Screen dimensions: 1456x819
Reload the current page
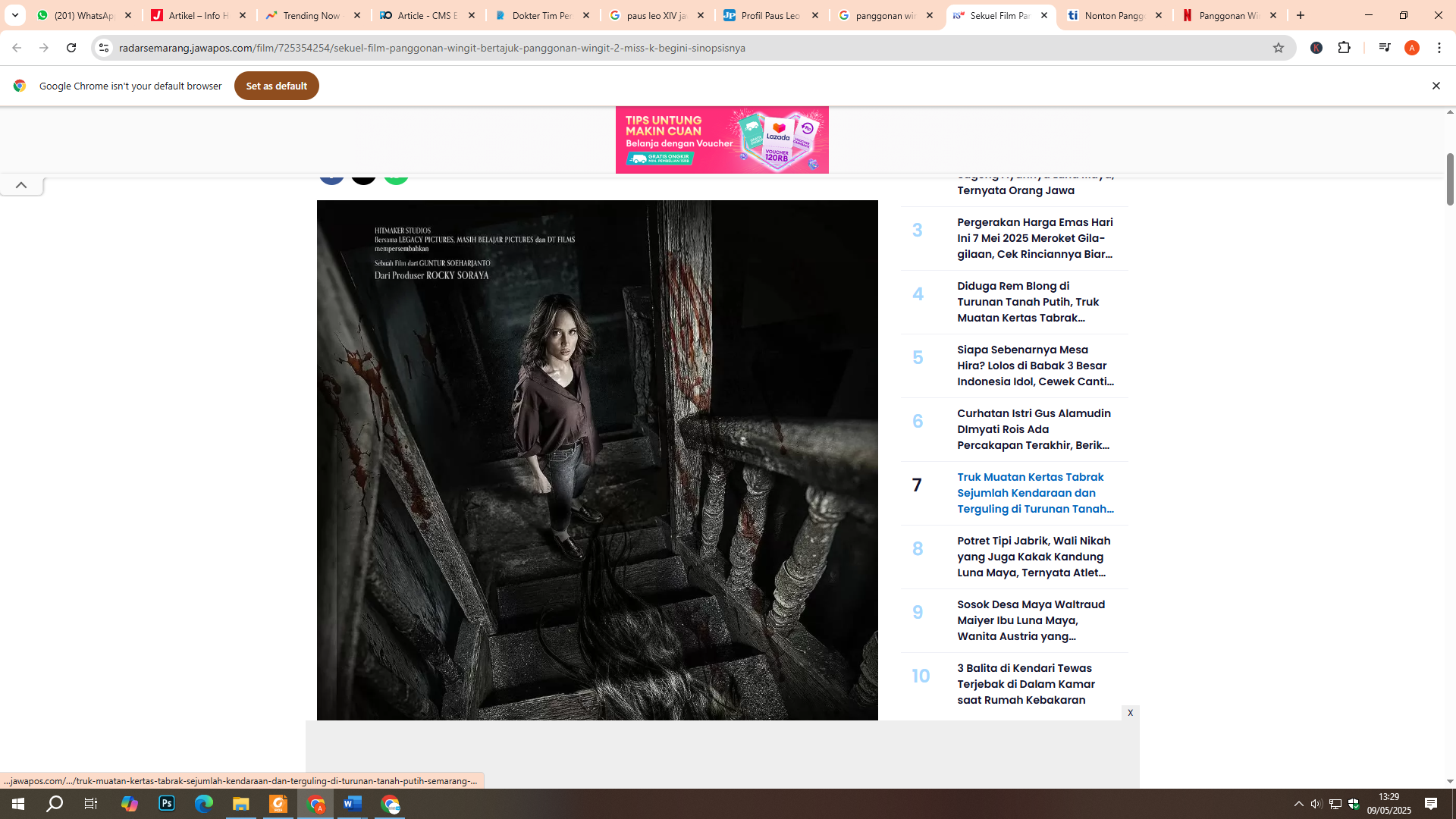[x=71, y=48]
